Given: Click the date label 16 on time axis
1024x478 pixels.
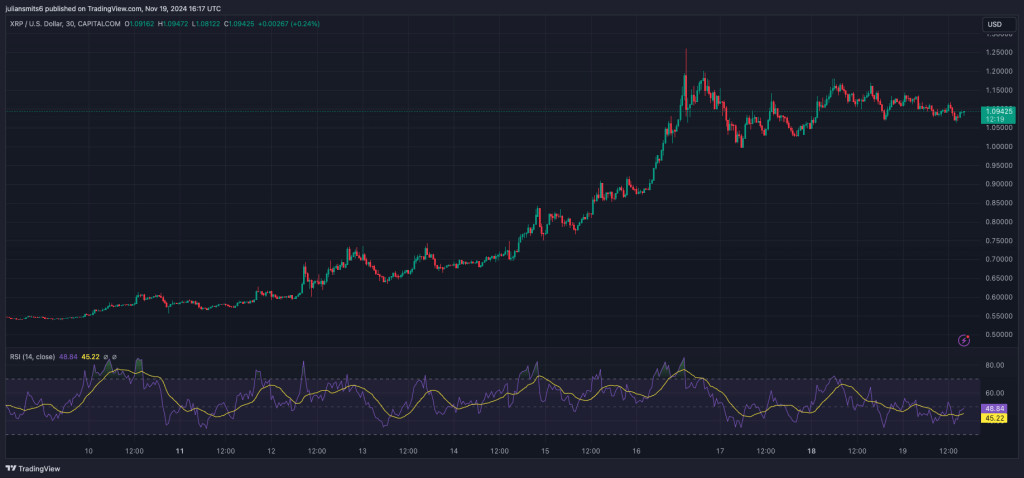Looking at the screenshot, I should pyautogui.click(x=637, y=452).
